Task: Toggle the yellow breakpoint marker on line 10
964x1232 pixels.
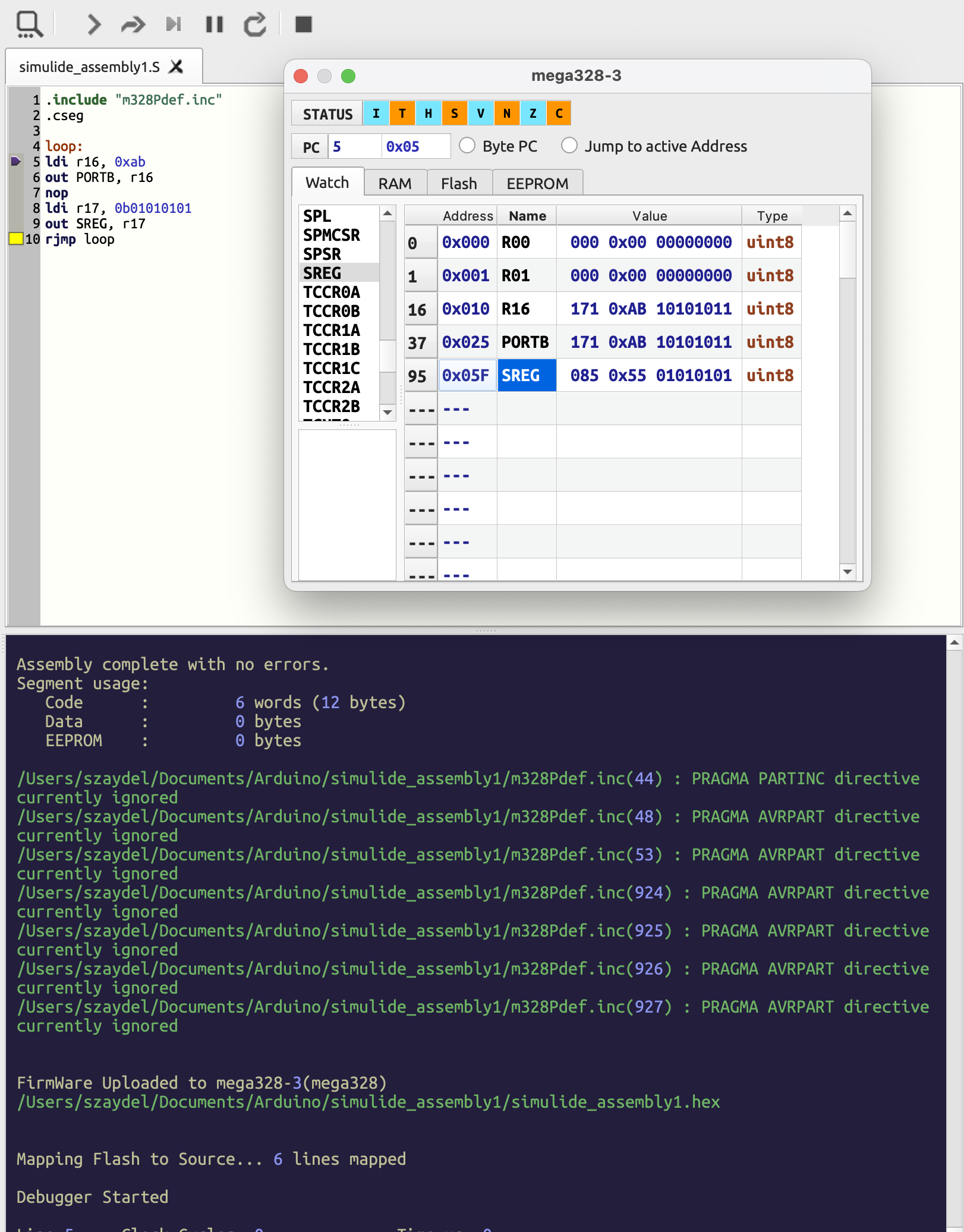Action: coord(16,239)
